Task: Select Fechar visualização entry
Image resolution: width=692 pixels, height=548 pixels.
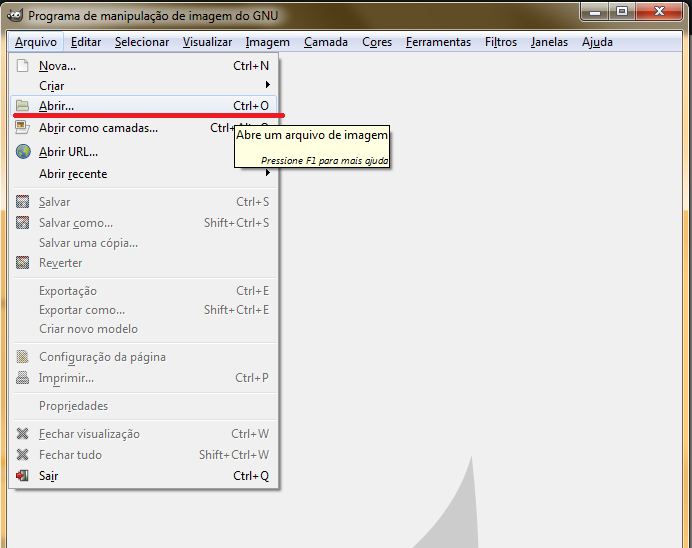Action: [143, 434]
